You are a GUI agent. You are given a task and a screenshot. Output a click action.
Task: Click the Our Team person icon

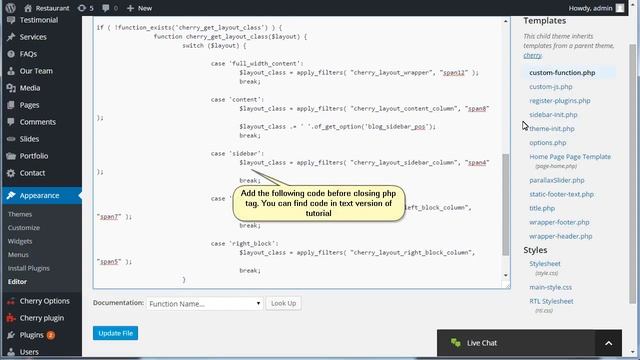(x=11, y=71)
